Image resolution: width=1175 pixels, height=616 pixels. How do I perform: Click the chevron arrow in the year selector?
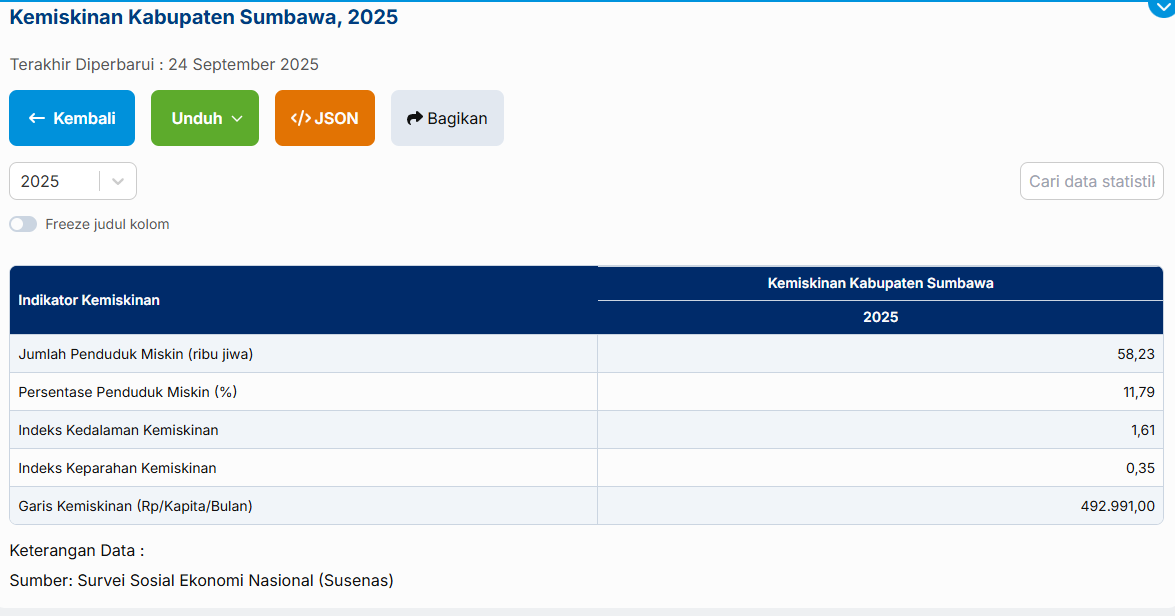click(118, 181)
